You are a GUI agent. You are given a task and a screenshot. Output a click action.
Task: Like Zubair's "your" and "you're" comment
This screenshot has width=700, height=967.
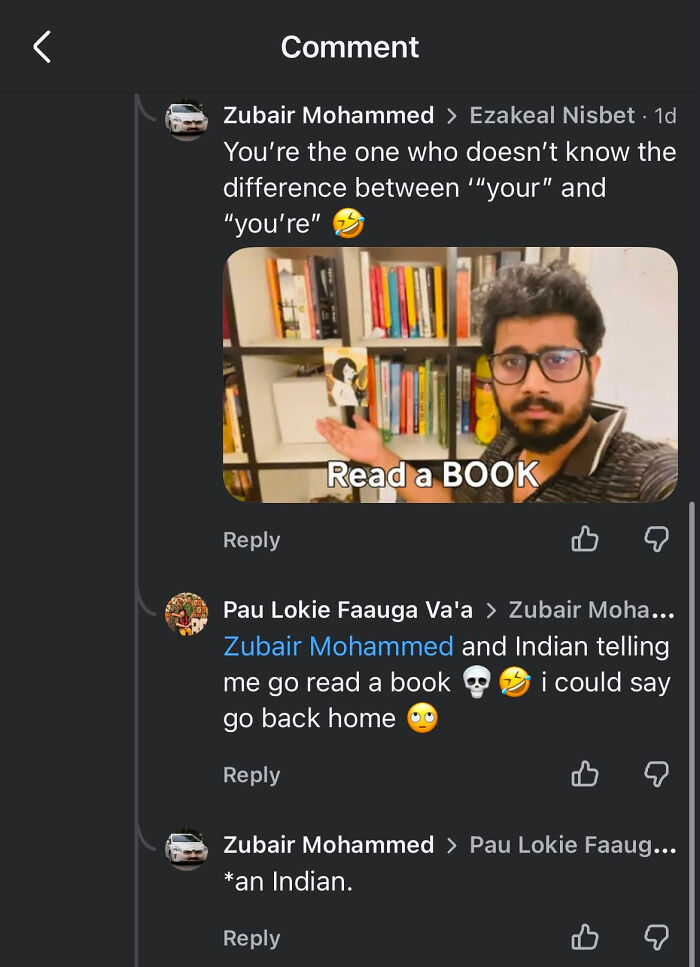tap(585, 539)
